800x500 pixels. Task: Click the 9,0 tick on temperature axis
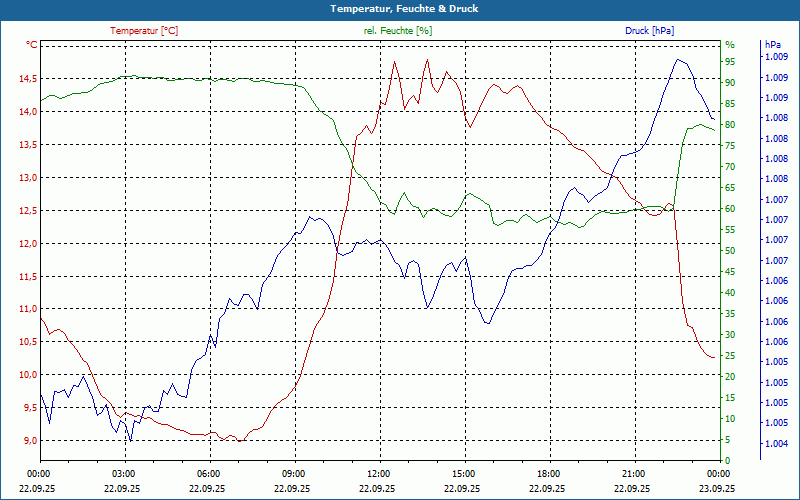pyautogui.click(x=30, y=441)
